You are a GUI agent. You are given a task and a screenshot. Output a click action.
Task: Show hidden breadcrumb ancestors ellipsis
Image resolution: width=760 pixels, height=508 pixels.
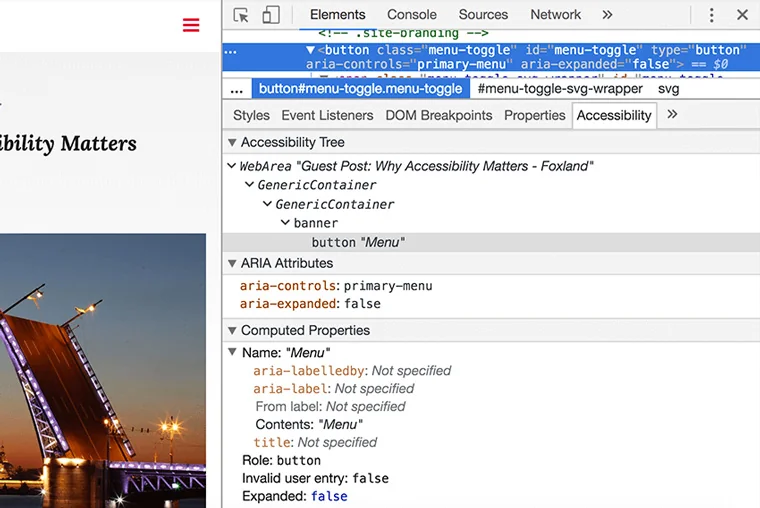point(237,90)
